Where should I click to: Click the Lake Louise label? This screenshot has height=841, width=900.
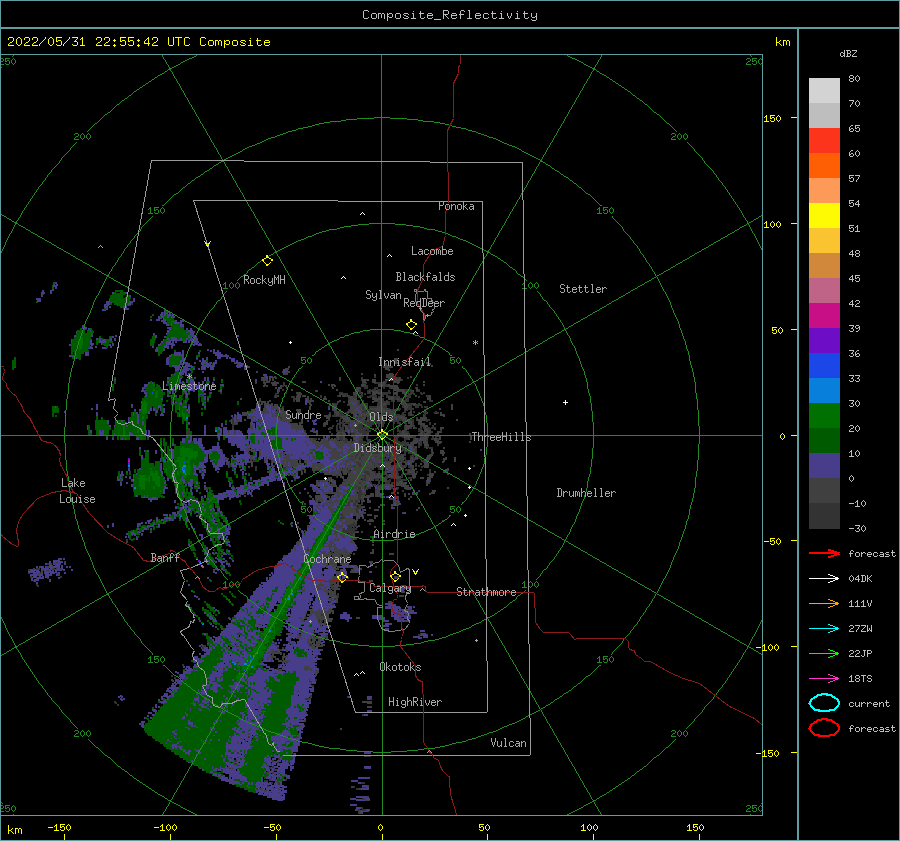click(77, 491)
